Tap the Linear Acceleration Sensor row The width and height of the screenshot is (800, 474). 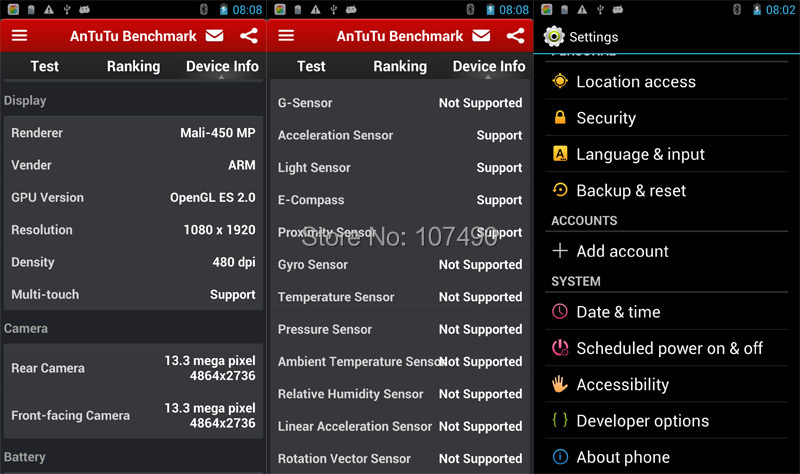400,426
